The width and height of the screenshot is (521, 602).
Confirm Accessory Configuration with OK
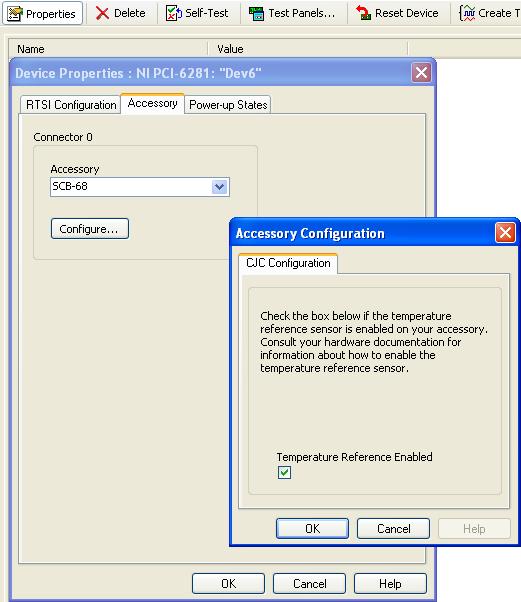tap(313, 529)
